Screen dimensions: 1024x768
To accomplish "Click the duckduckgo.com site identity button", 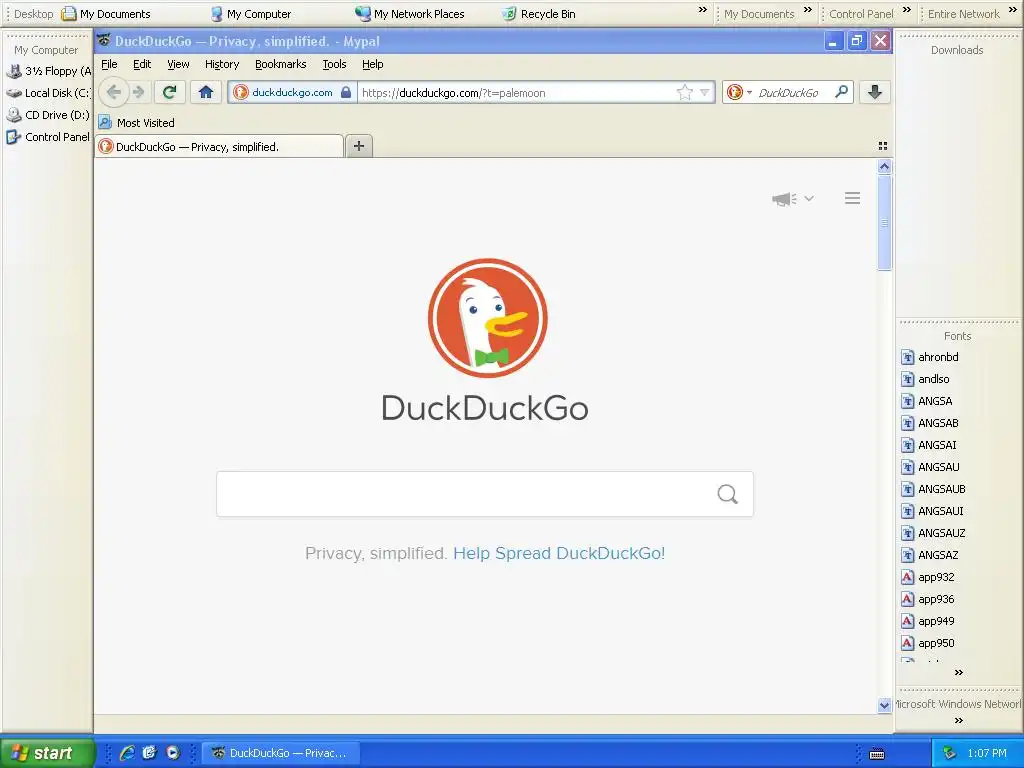I will point(292,92).
